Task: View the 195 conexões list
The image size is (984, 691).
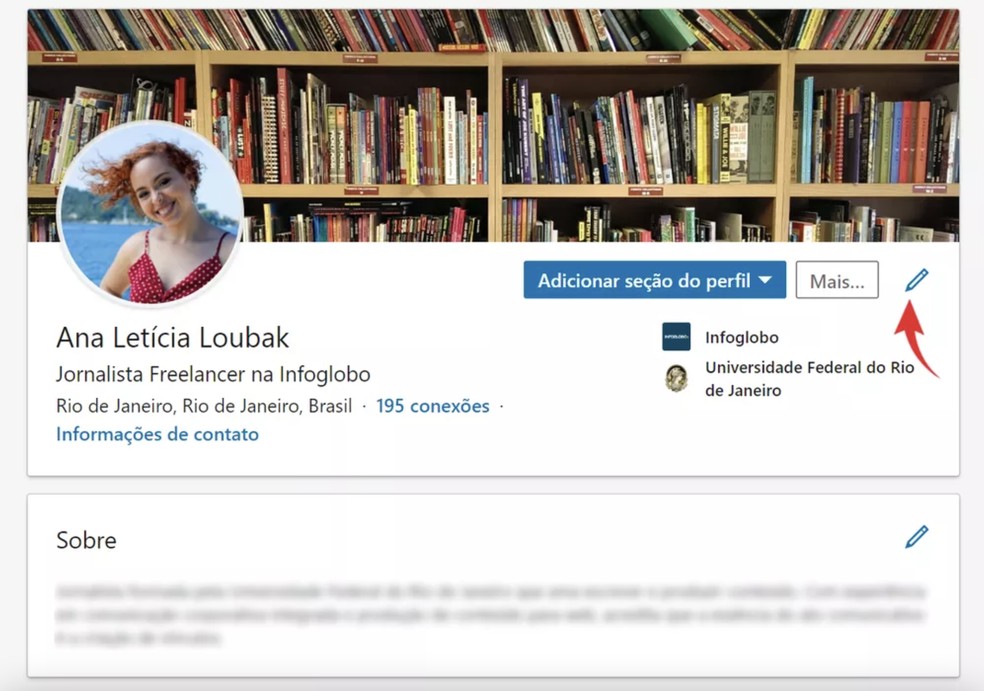Action: [432, 406]
